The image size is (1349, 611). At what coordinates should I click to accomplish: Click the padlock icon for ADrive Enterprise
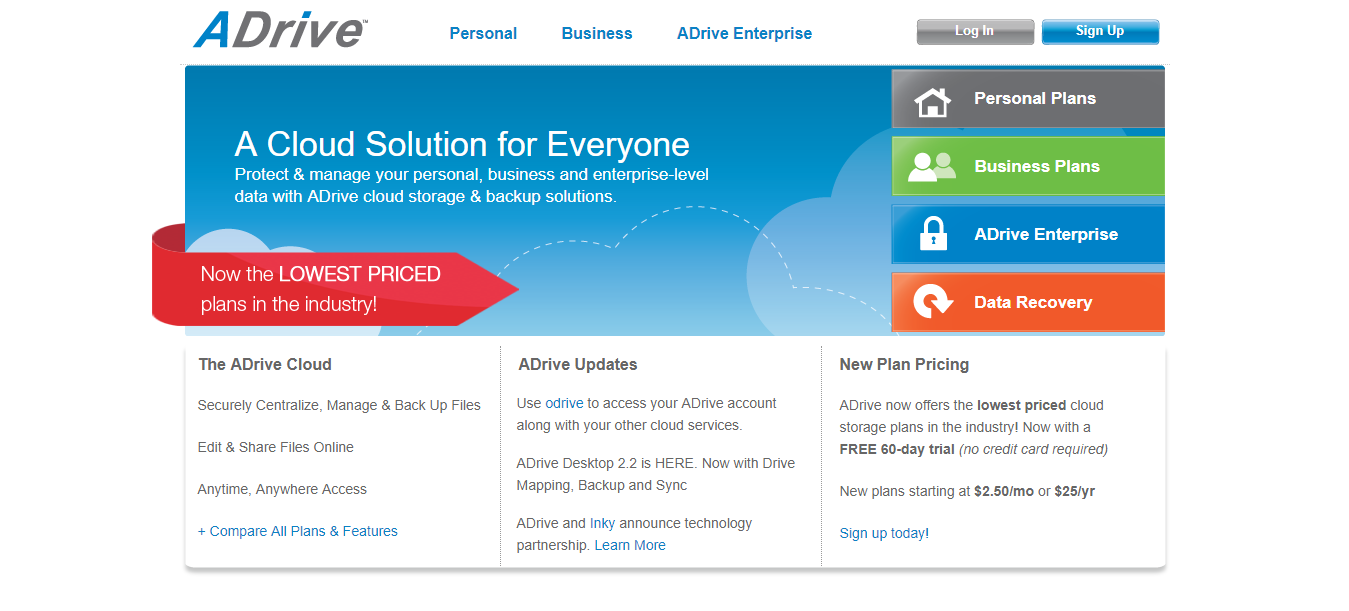coord(932,235)
